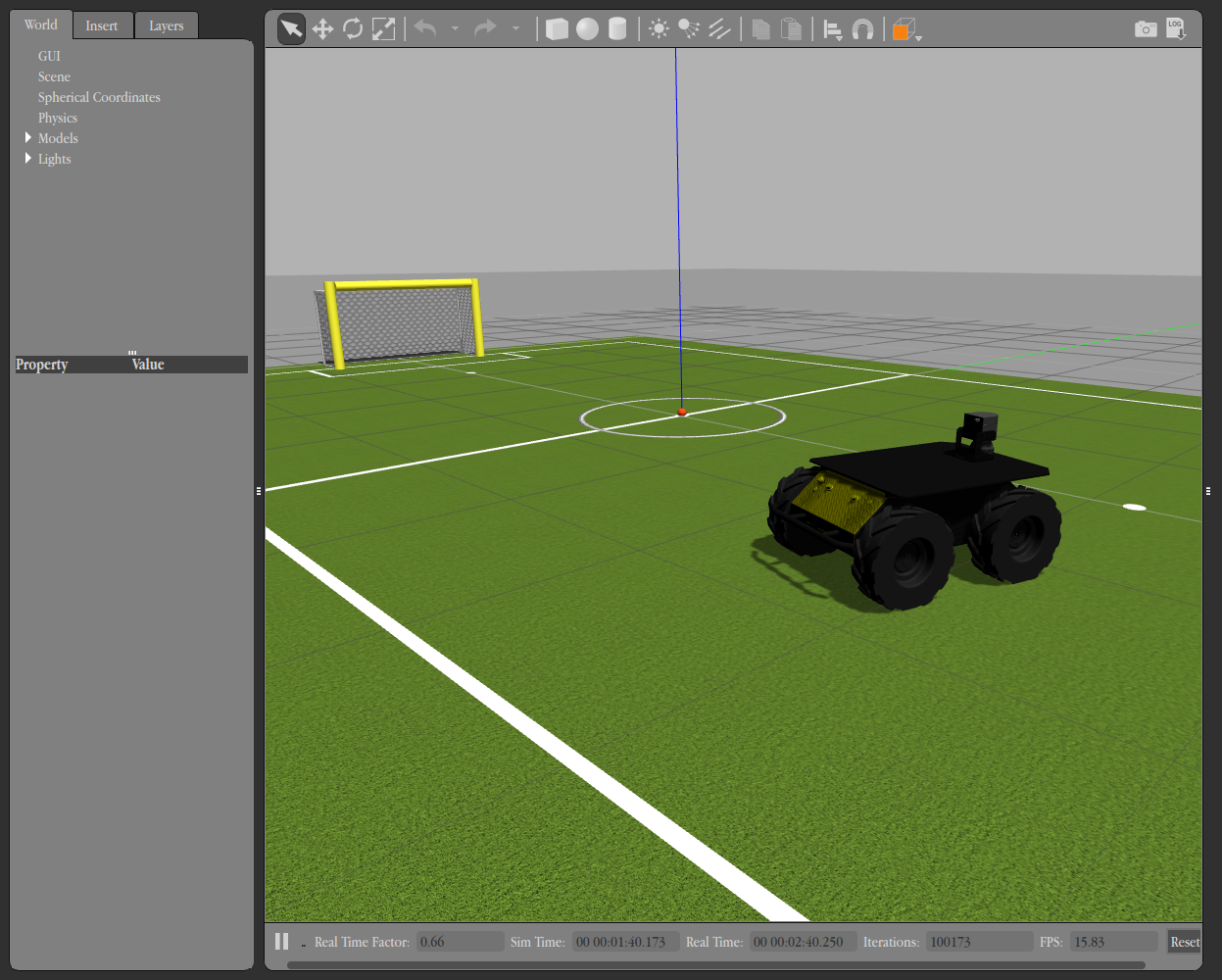The height and width of the screenshot is (980, 1222).
Task: Select the arrow selection mode tool
Action: (x=292, y=29)
